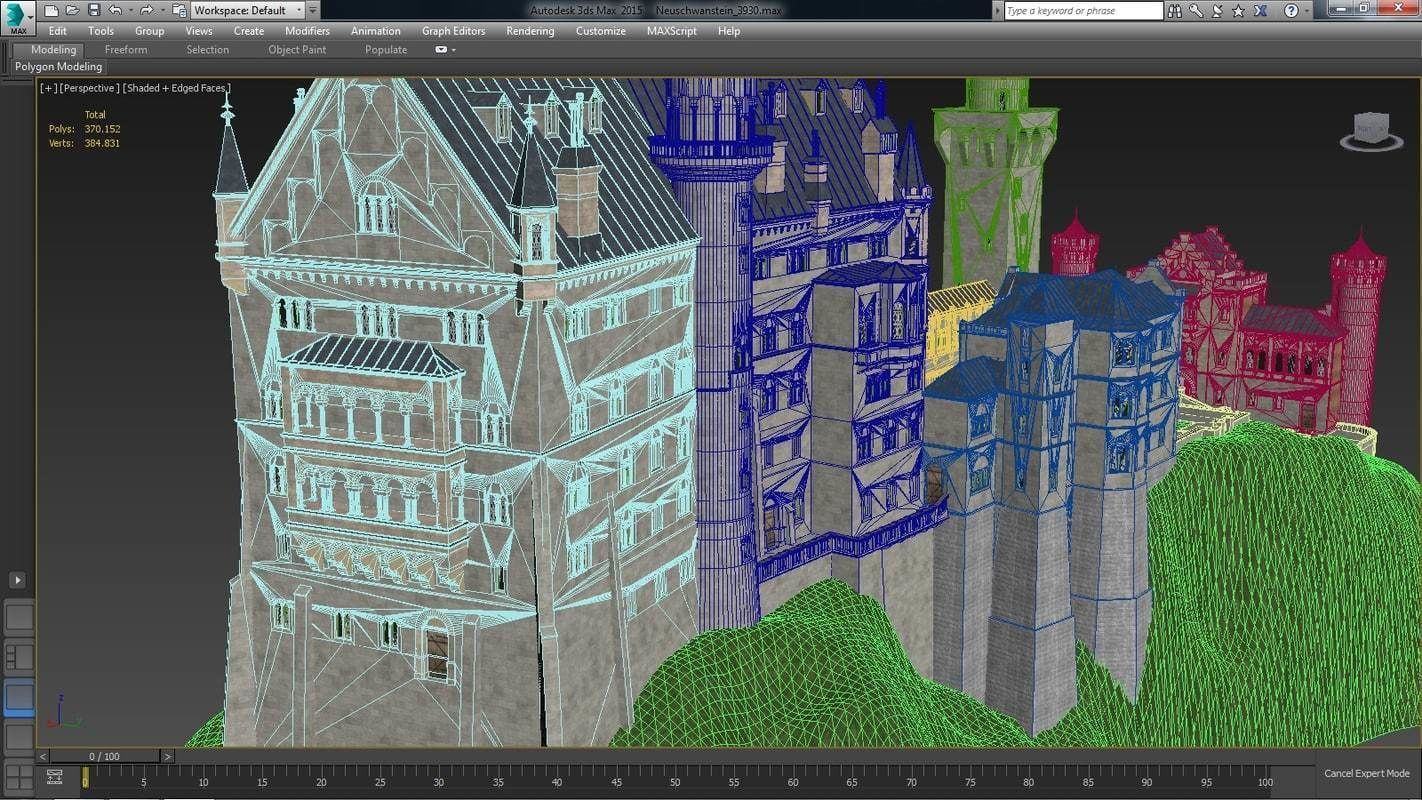Step forward with time slider right arrow

[167, 757]
